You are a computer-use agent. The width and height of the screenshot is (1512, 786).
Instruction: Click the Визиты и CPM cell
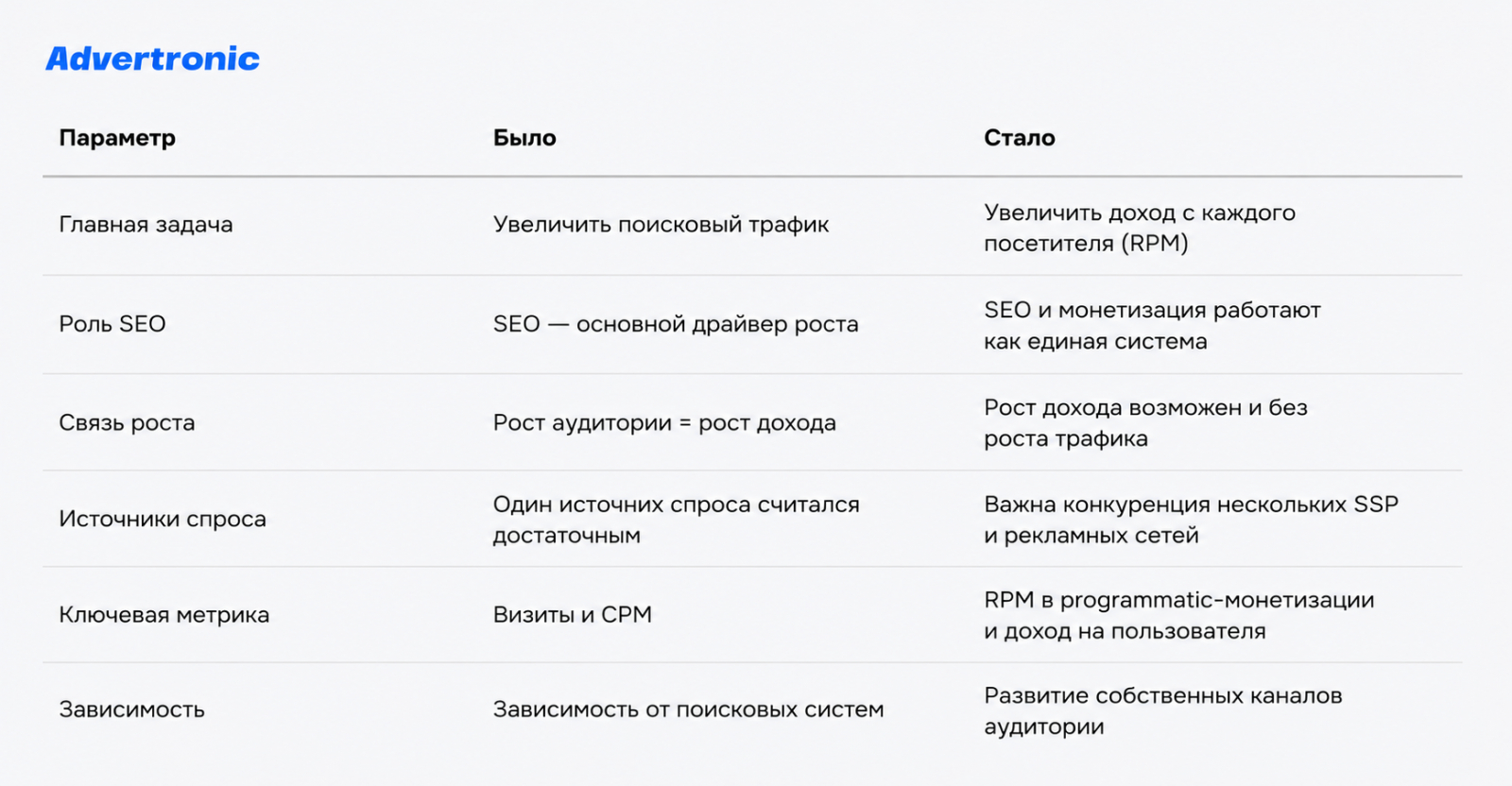tap(573, 615)
